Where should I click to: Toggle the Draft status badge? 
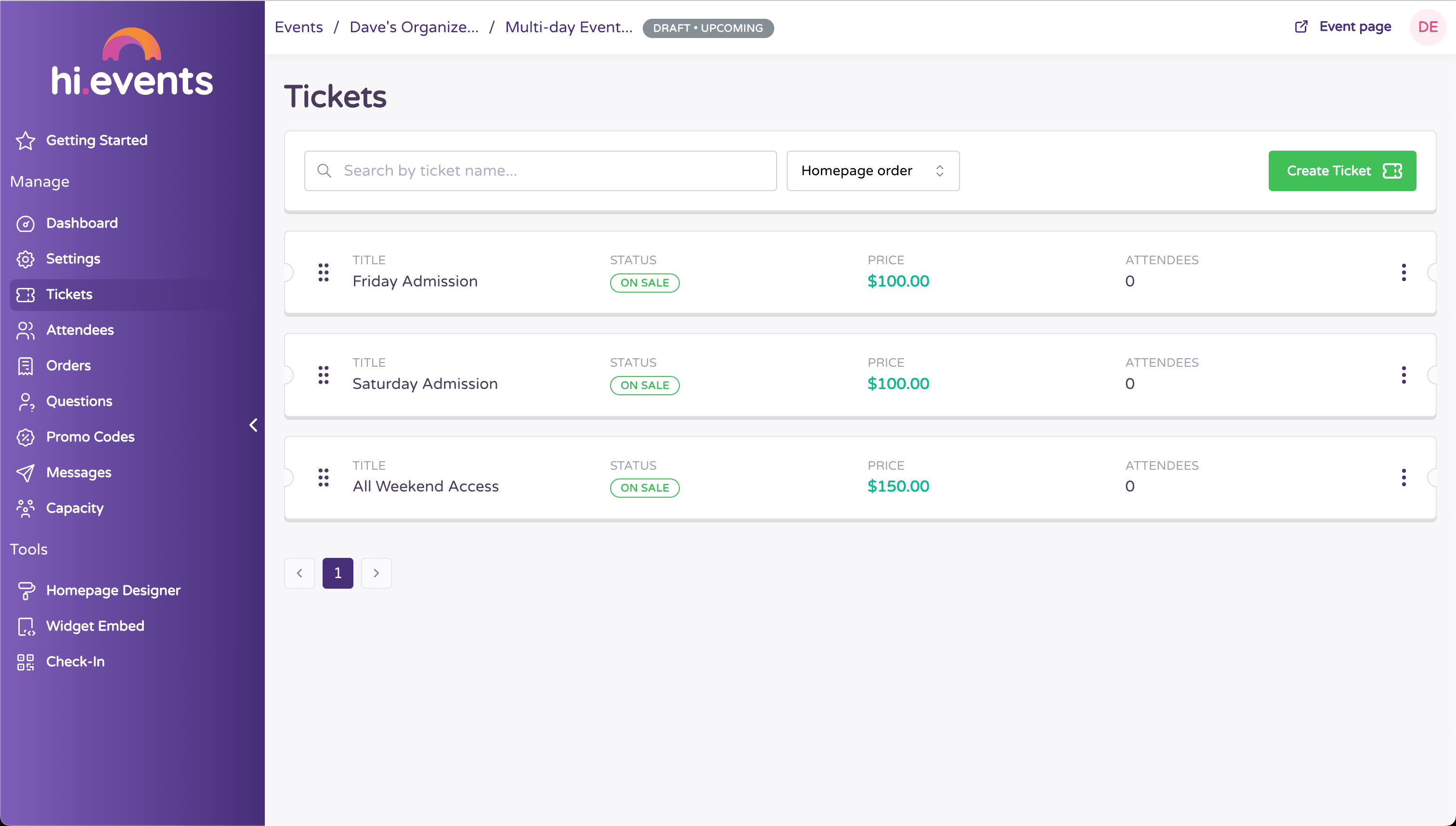[x=707, y=27]
